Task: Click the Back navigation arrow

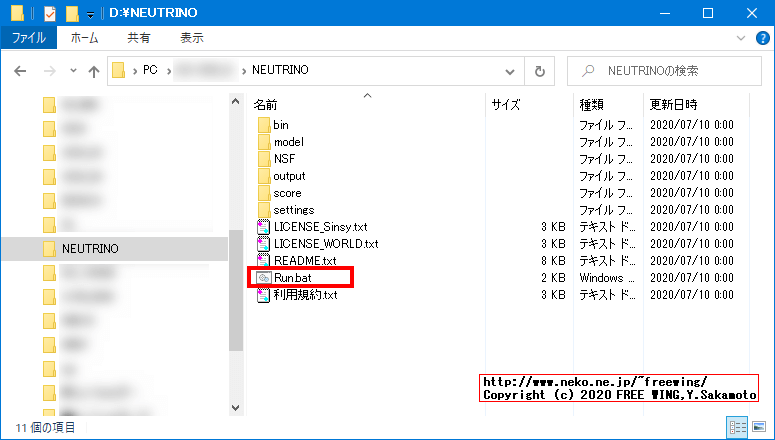Action: click(20, 71)
